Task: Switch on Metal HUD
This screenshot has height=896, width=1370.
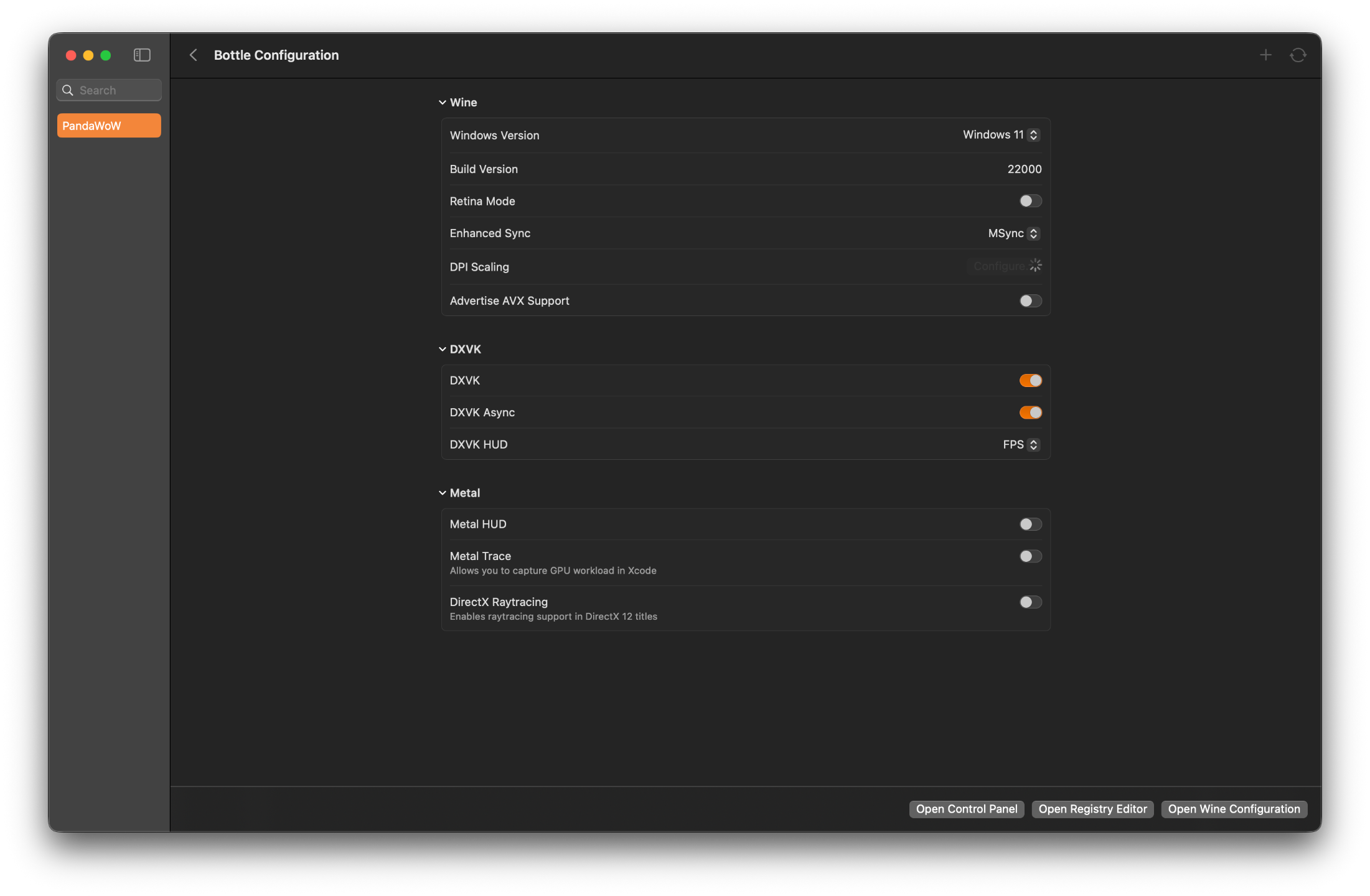Action: click(x=1030, y=525)
